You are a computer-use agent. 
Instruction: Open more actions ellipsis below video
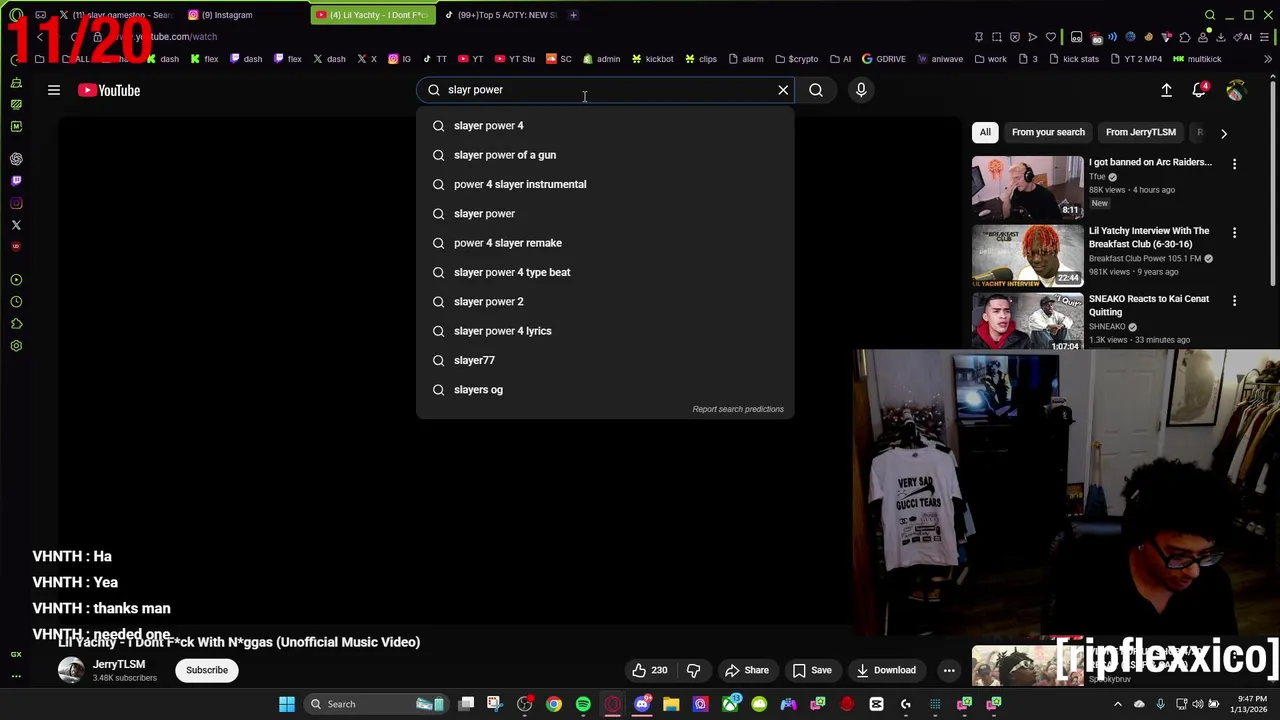point(949,670)
